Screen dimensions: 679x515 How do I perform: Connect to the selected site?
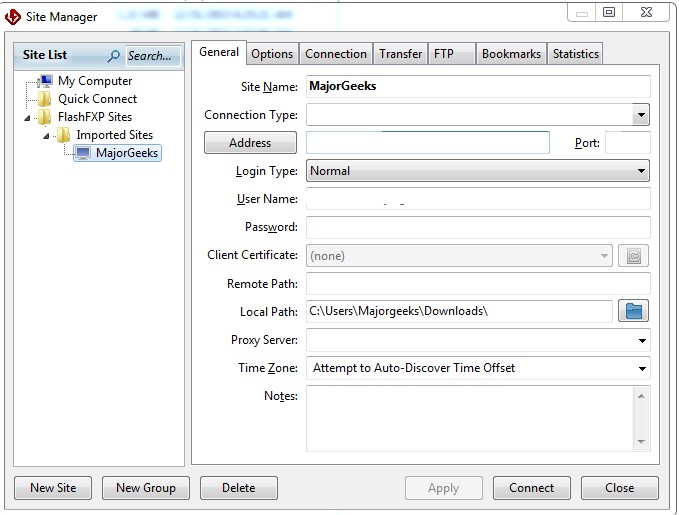[531, 488]
